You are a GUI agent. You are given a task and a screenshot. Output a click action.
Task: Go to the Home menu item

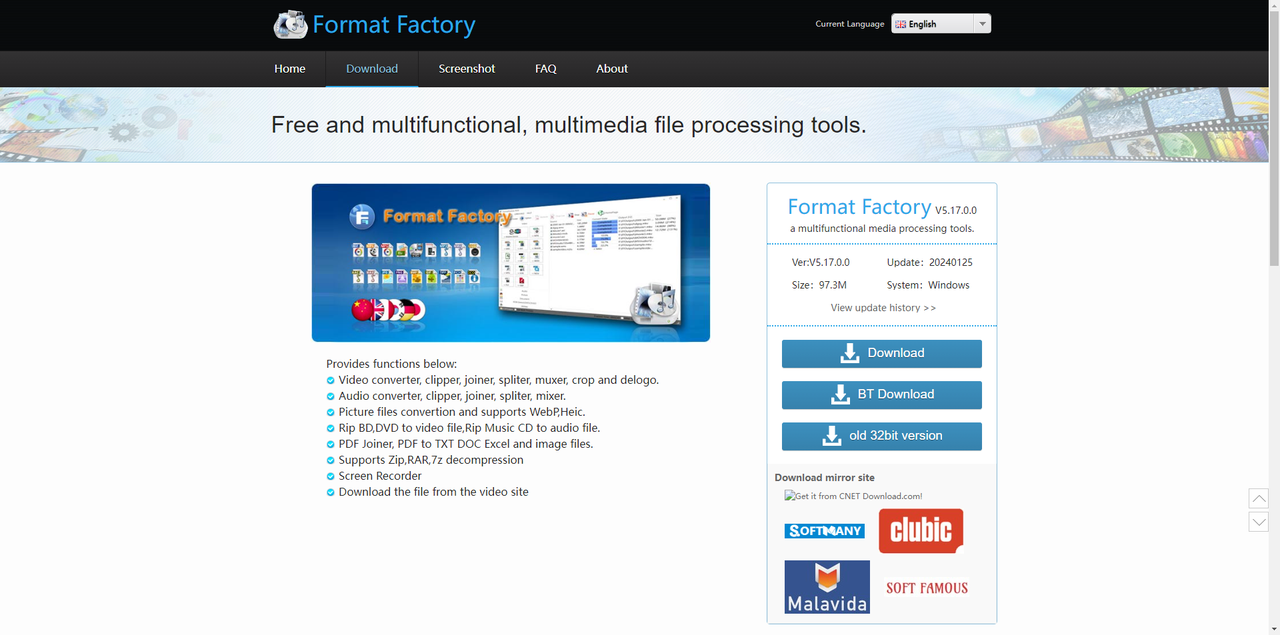290,69
